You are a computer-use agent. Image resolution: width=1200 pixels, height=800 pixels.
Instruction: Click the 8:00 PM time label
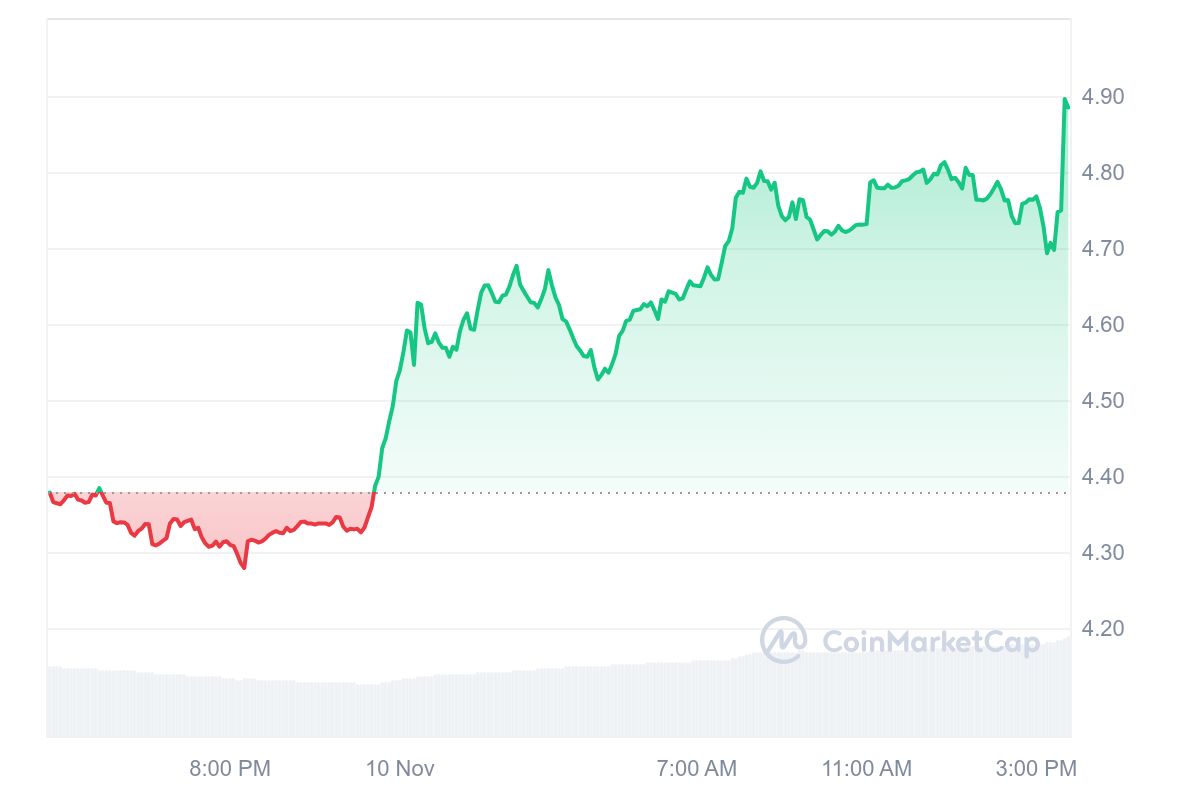(230, 768)
